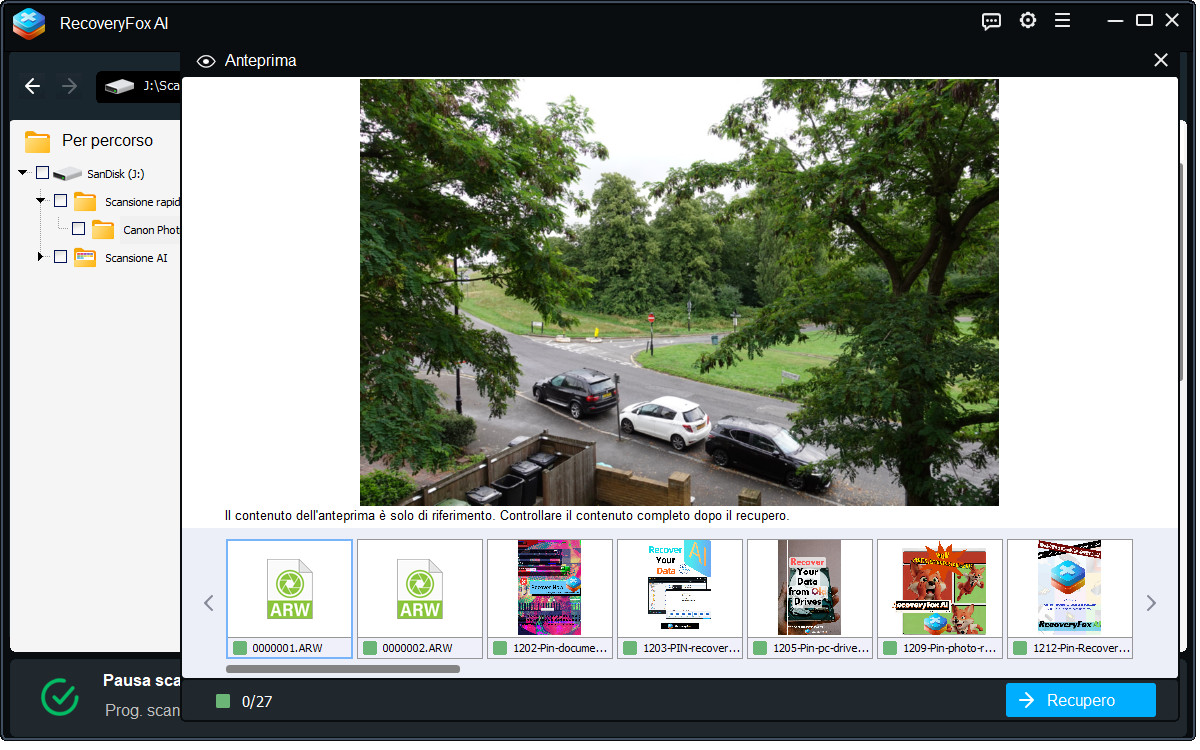Select the Per percorso view tab
The image size is (1200, 750).
107,141
